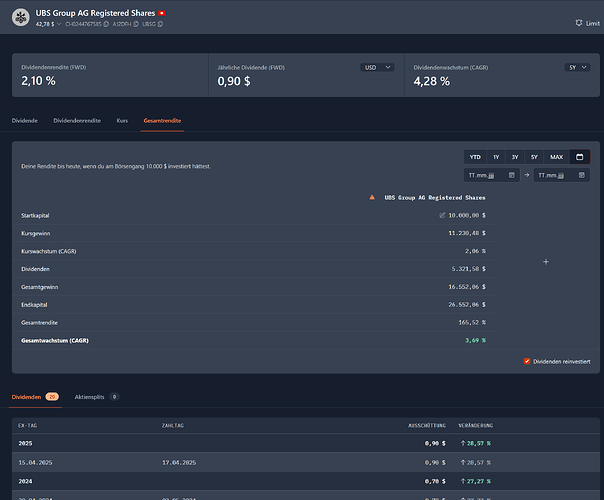Select the 3Y time range
This screenshot has width=604, height=500.
tap(515, 157)
